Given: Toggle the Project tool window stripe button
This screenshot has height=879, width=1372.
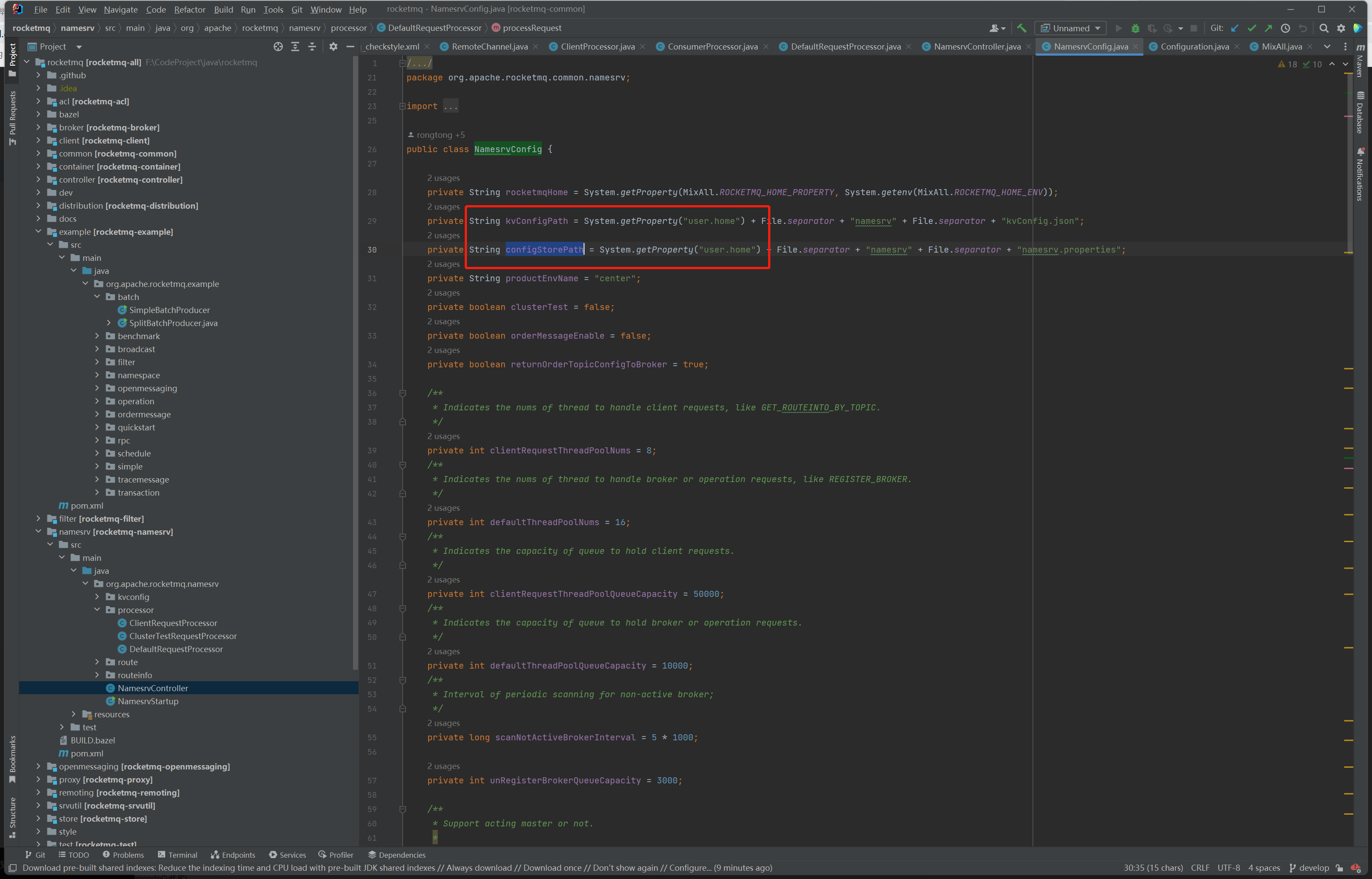Looking at the screenshot, I should click(x=13, y=60).
